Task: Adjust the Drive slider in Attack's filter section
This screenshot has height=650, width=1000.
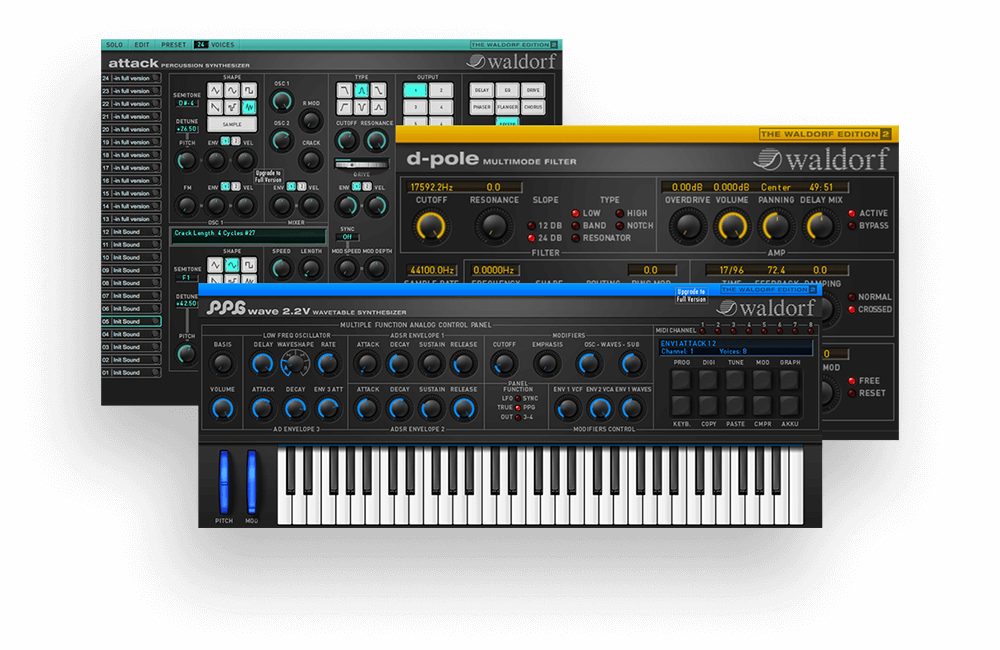Action: tap(361, 164)
